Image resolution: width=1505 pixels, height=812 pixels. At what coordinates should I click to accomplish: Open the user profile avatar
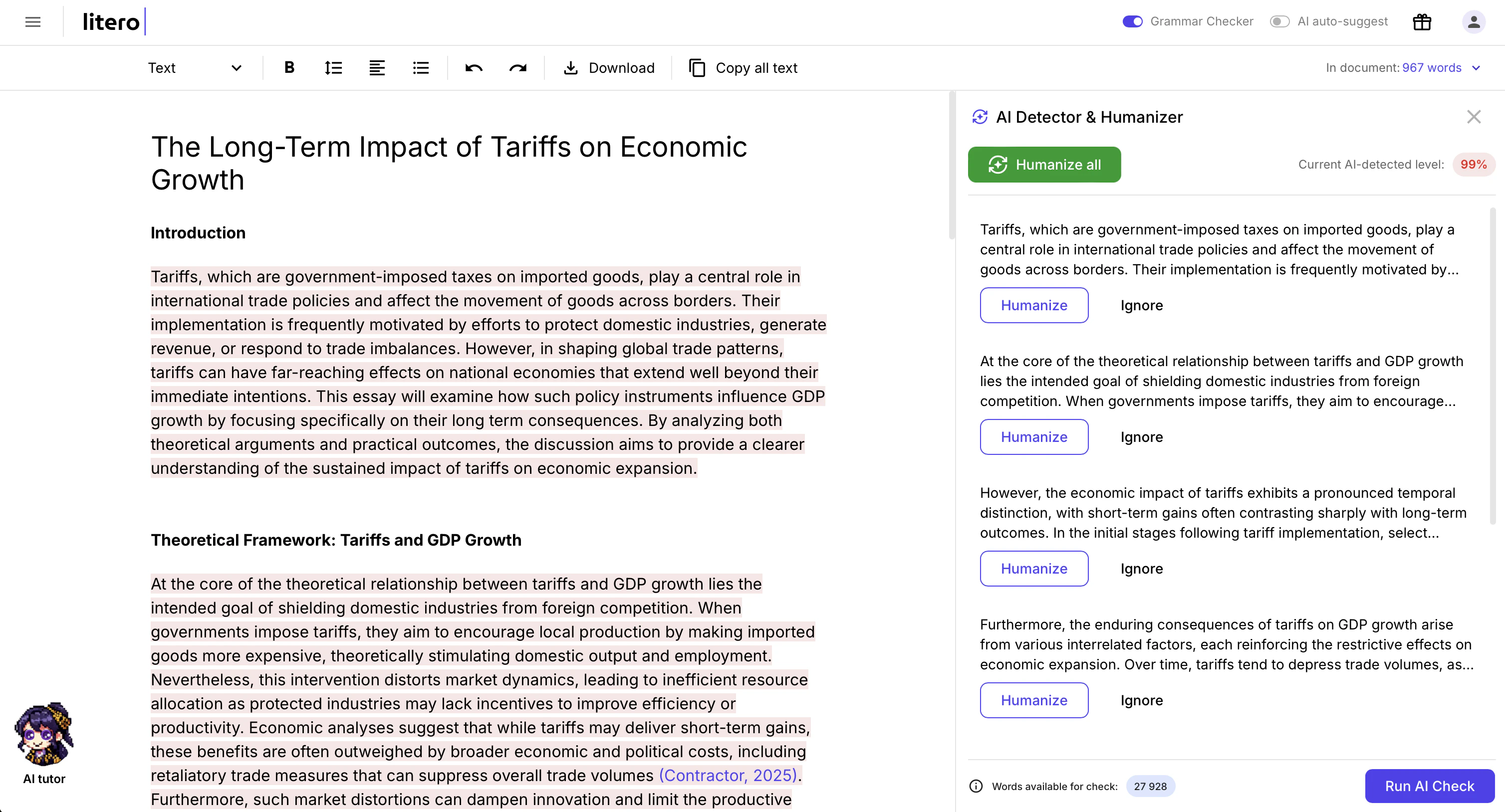pos(1474,22)
